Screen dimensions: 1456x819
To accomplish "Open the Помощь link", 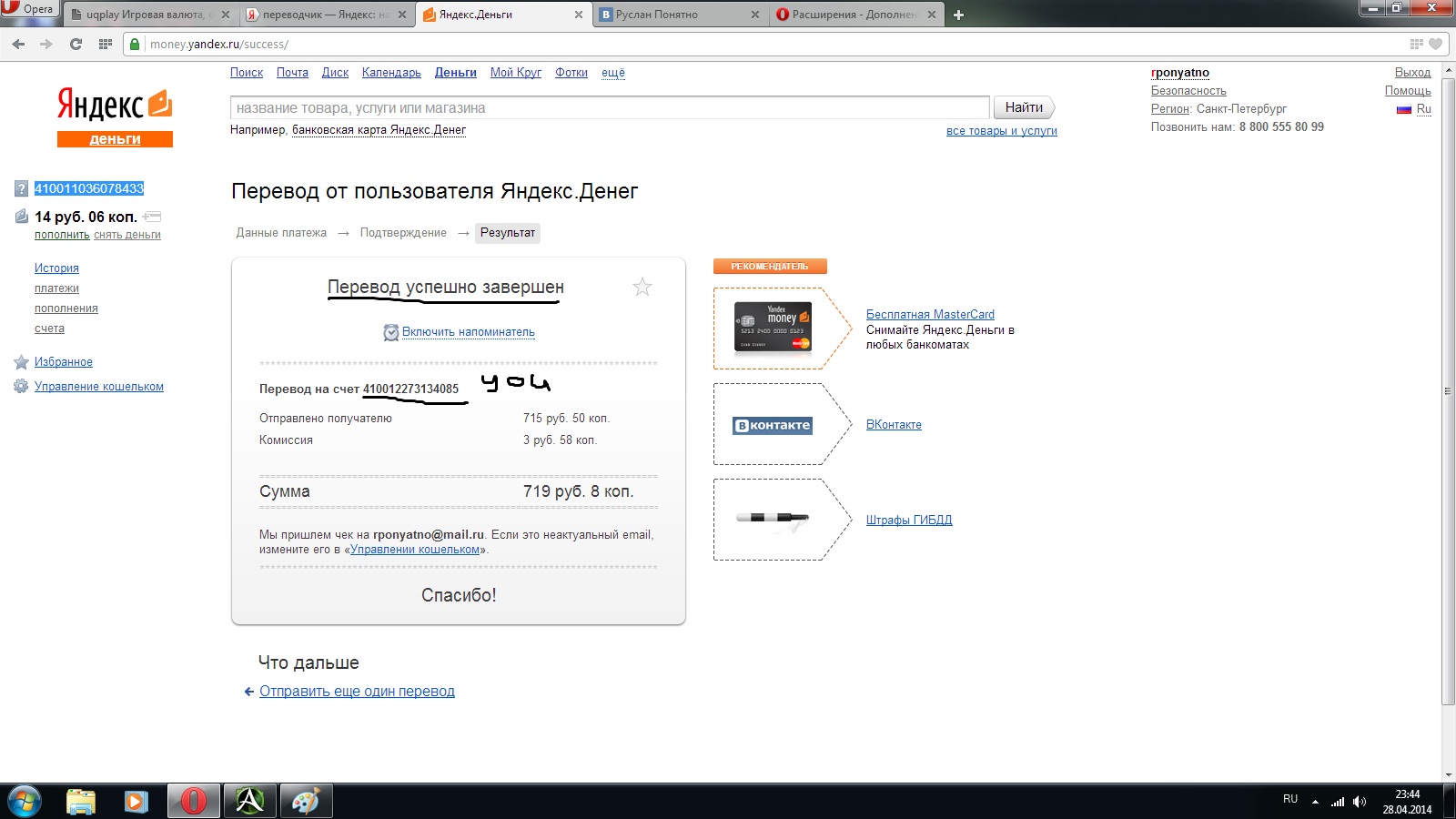I will 1408,91.
